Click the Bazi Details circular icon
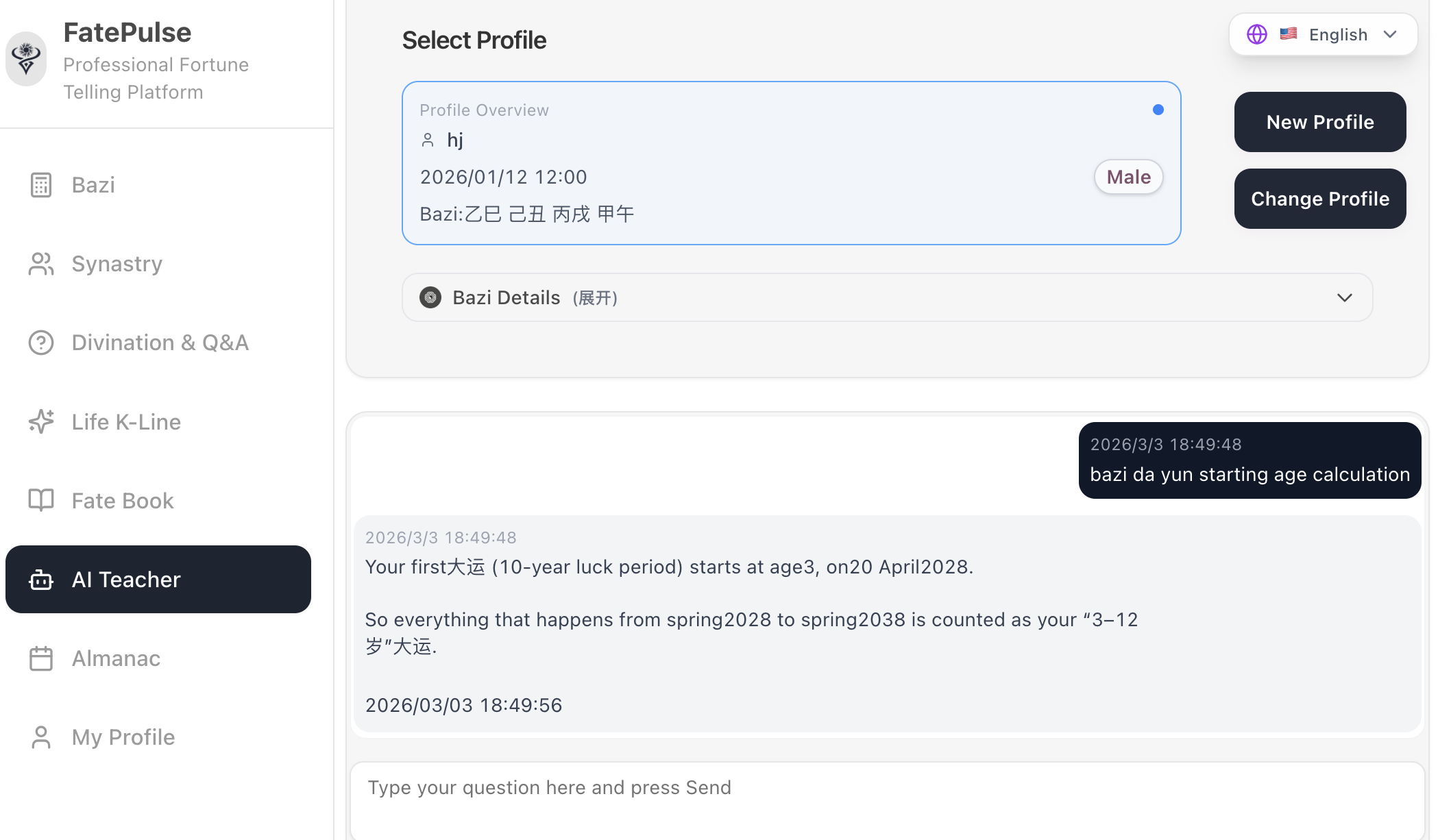 tap(430, 297)
